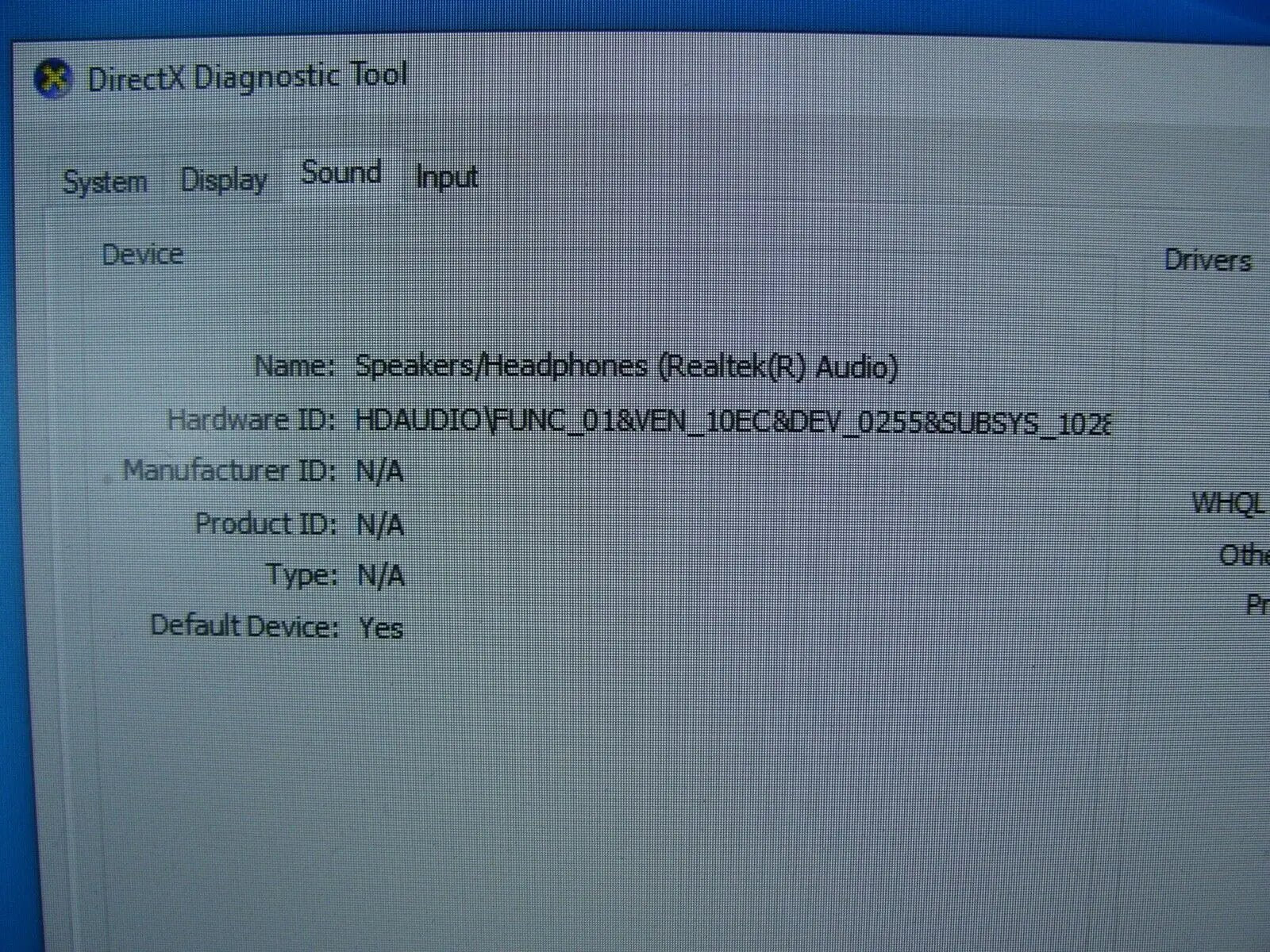This screenshot has width=1270, height=952.
Task: Click the Device group label
Action: tap(143, 255)
